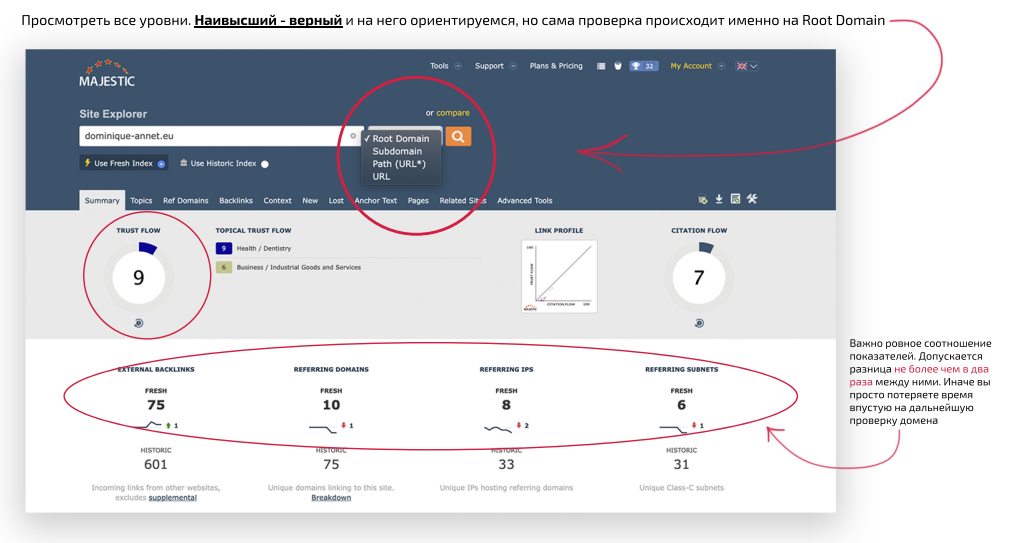This screenshot has width=1021, height=543.
Task: Click the olive 6 Business topic swatch
Action: [x=223, y=267]
